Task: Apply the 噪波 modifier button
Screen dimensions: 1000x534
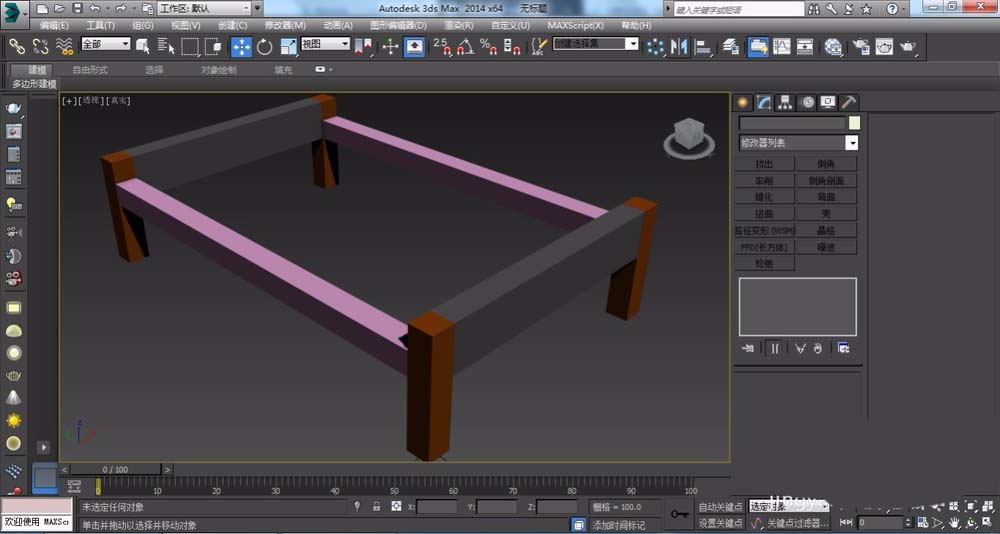Action: point(826,247)
